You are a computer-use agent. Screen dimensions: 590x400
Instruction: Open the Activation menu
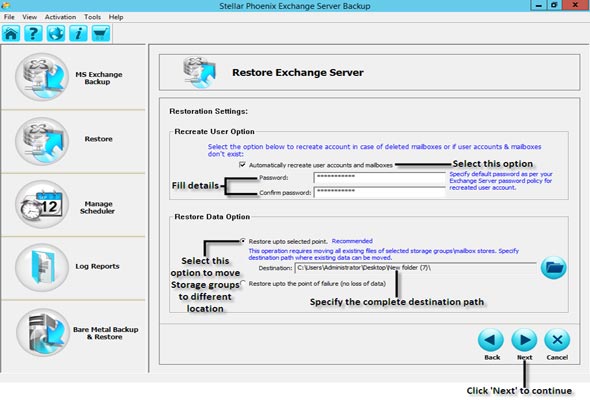click(x=60, y=17)
